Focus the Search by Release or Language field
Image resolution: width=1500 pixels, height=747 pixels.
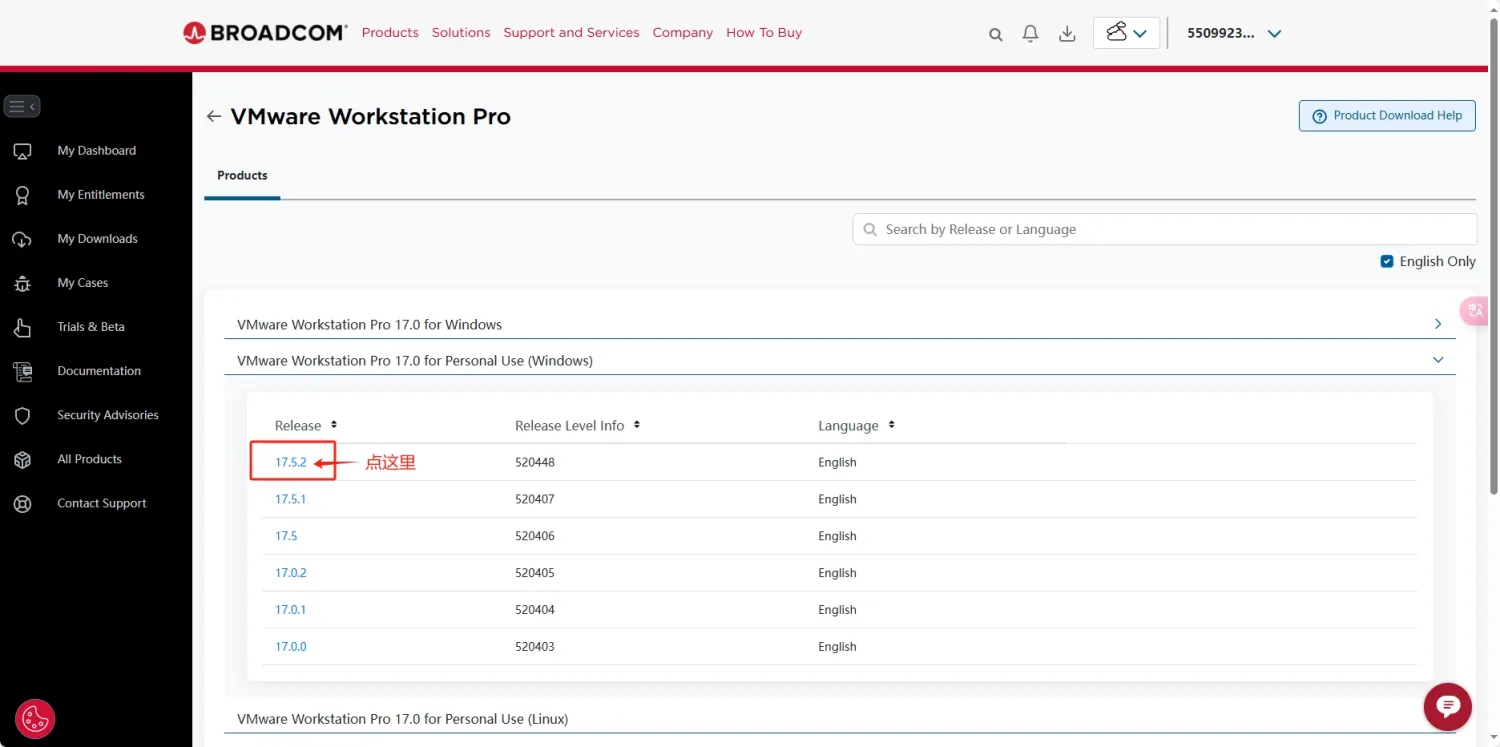[x=1165, y=229]
